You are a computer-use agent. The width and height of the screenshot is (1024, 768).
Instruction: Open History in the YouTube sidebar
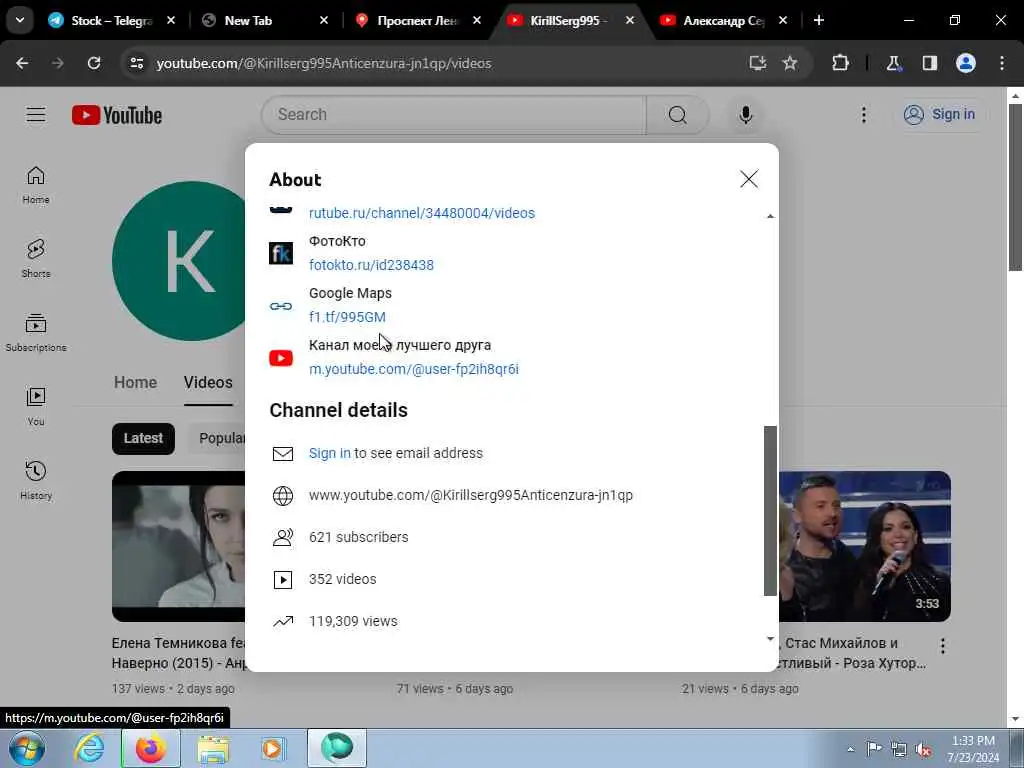pos(36,480)
